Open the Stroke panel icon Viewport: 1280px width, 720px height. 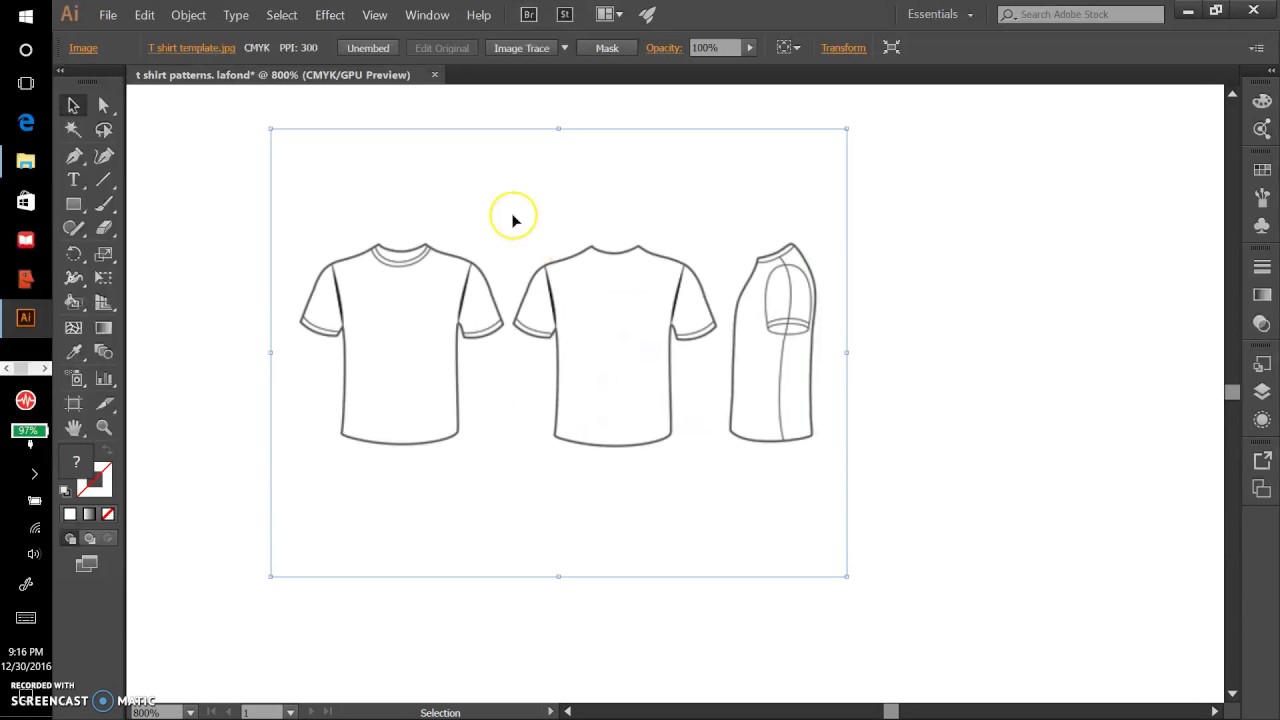[1262, 267]
